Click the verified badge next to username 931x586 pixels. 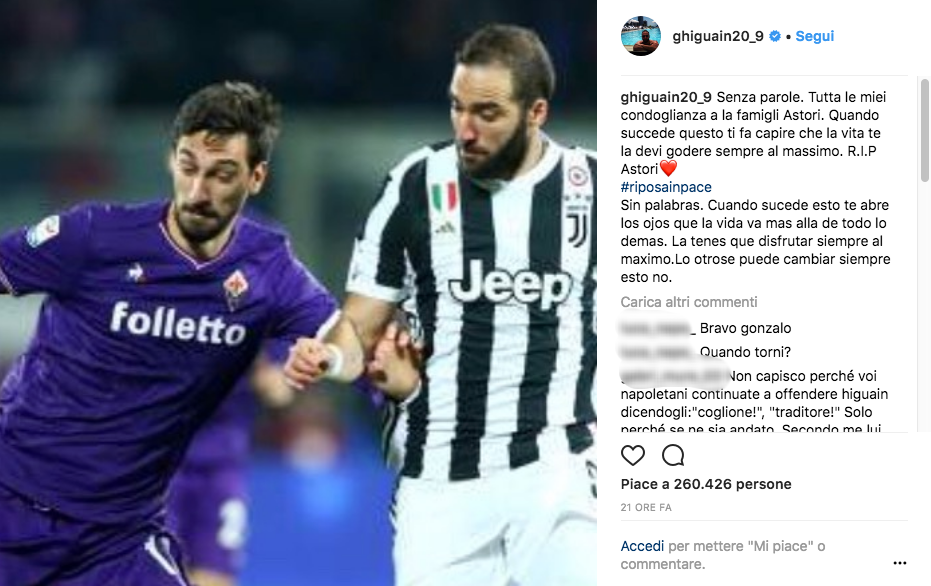[775, 36]
